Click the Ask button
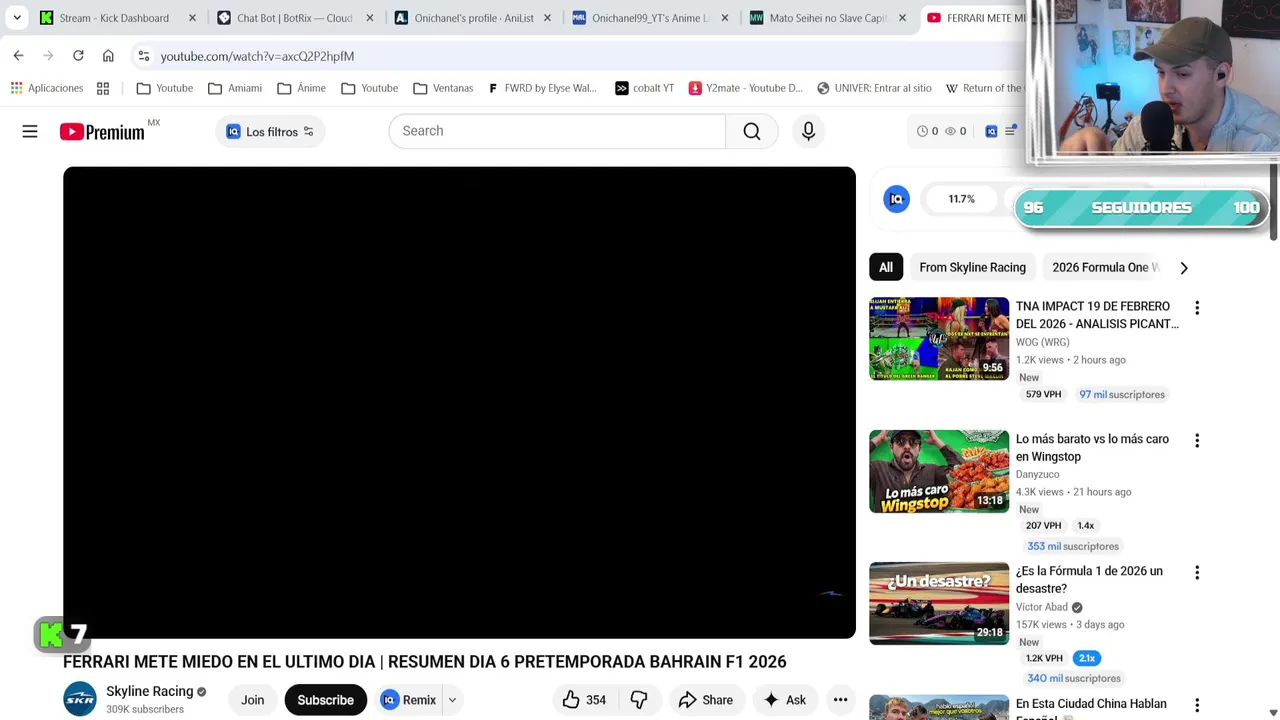Viewport: 1280px width, 720px height. pos(784,700)
